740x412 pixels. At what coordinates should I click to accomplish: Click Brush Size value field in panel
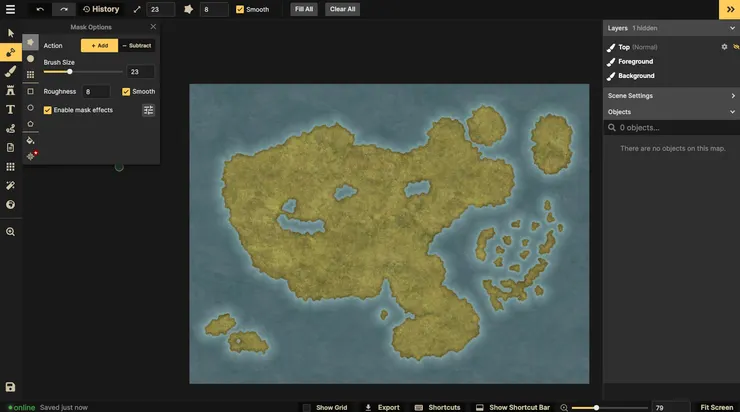point(141,72)
